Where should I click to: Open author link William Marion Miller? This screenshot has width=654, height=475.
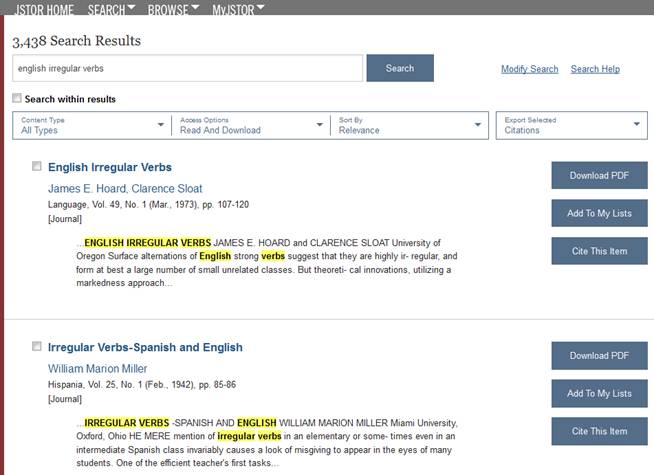[98, 369]
